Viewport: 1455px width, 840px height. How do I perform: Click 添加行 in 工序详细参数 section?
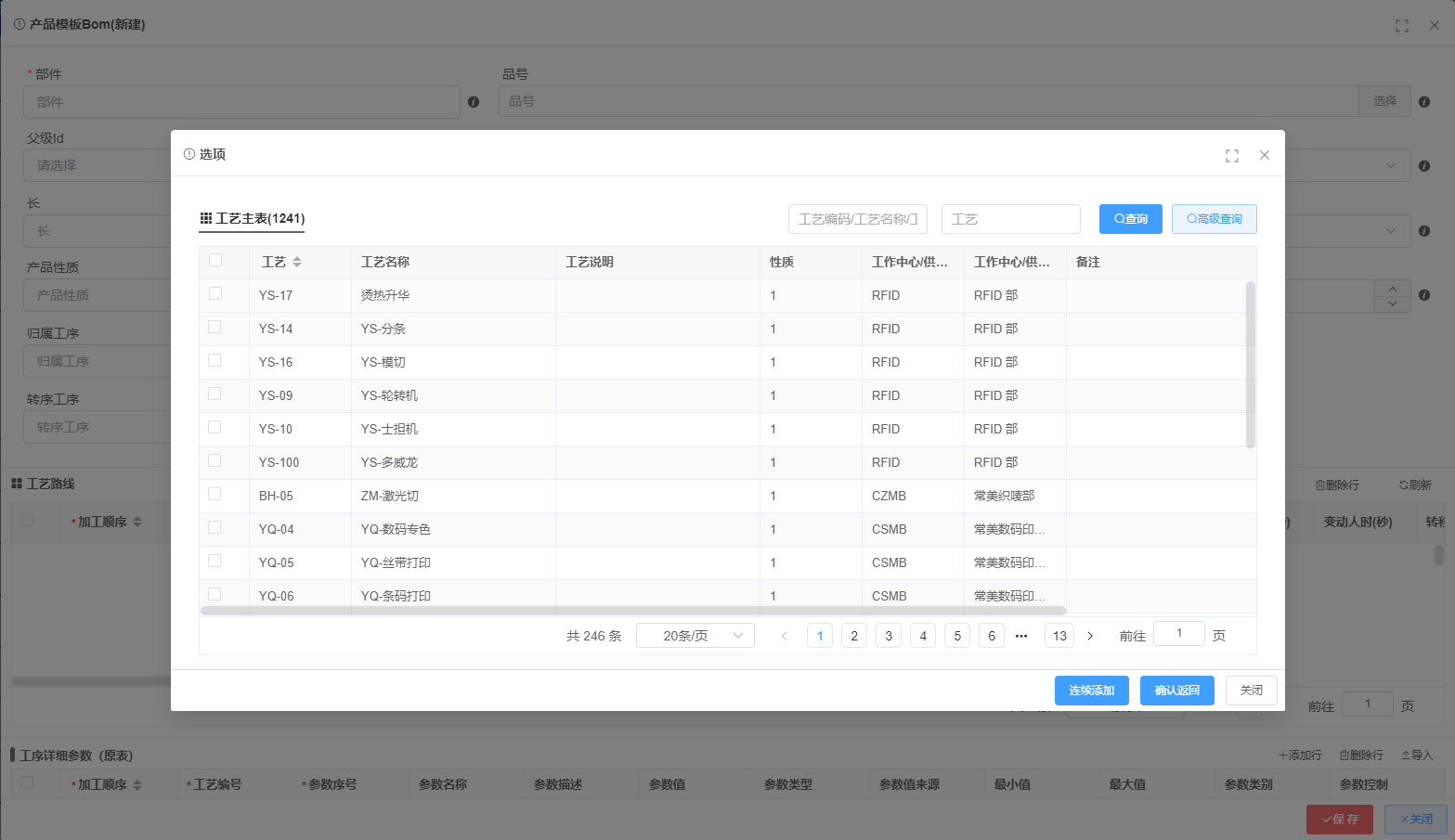point(1300,756)
